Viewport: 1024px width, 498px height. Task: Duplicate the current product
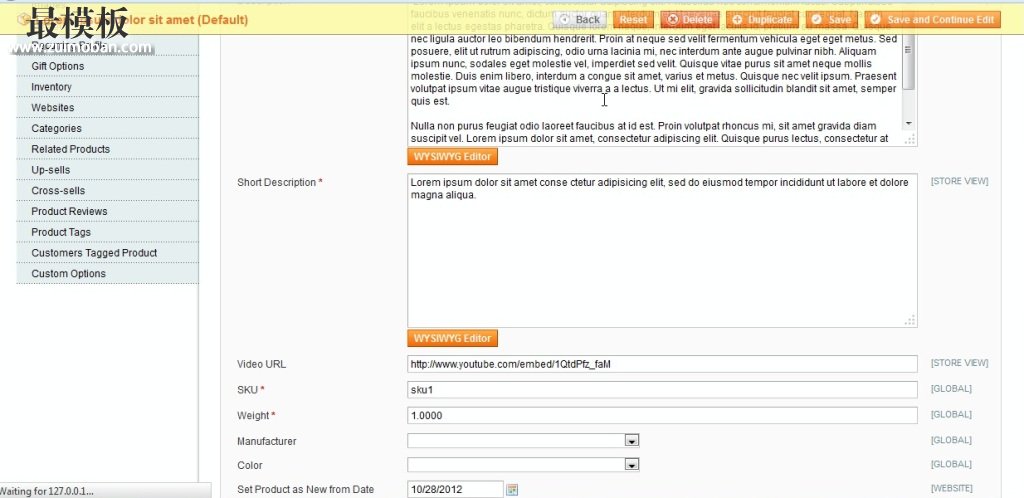pyautogui.click(x=761, y=19)
